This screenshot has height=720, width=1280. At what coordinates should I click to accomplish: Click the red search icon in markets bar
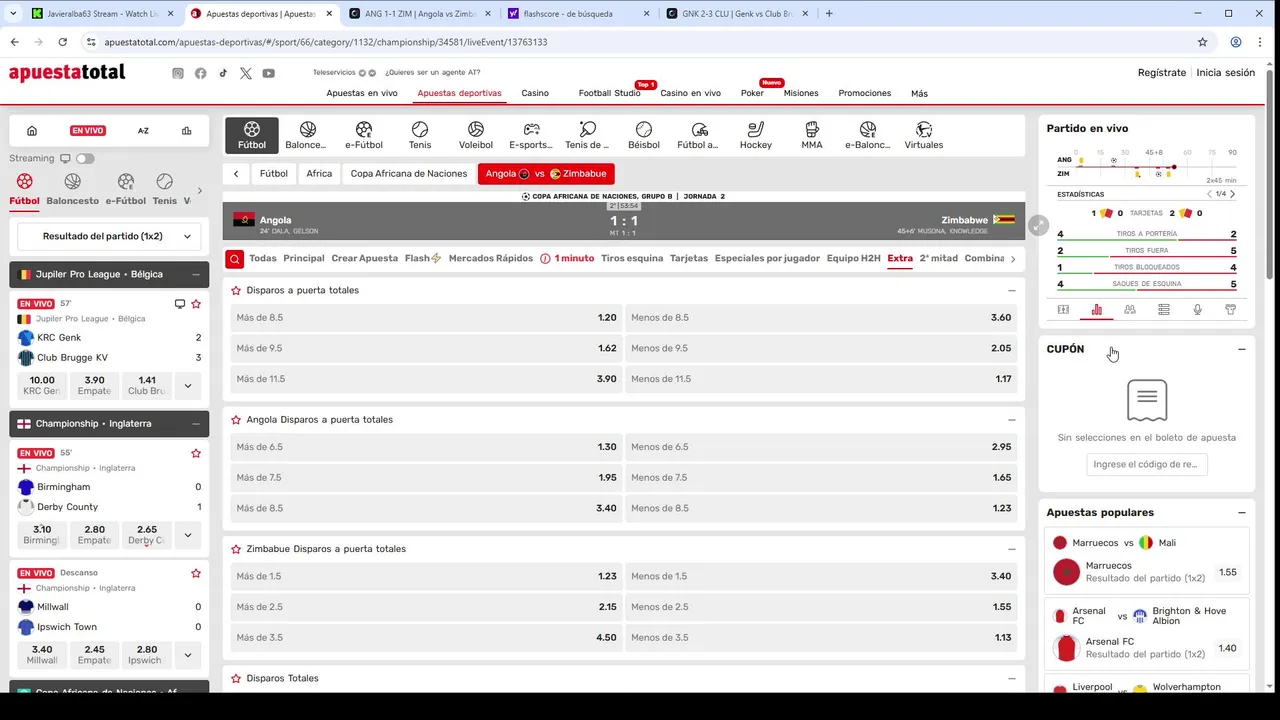pos(234,259)
